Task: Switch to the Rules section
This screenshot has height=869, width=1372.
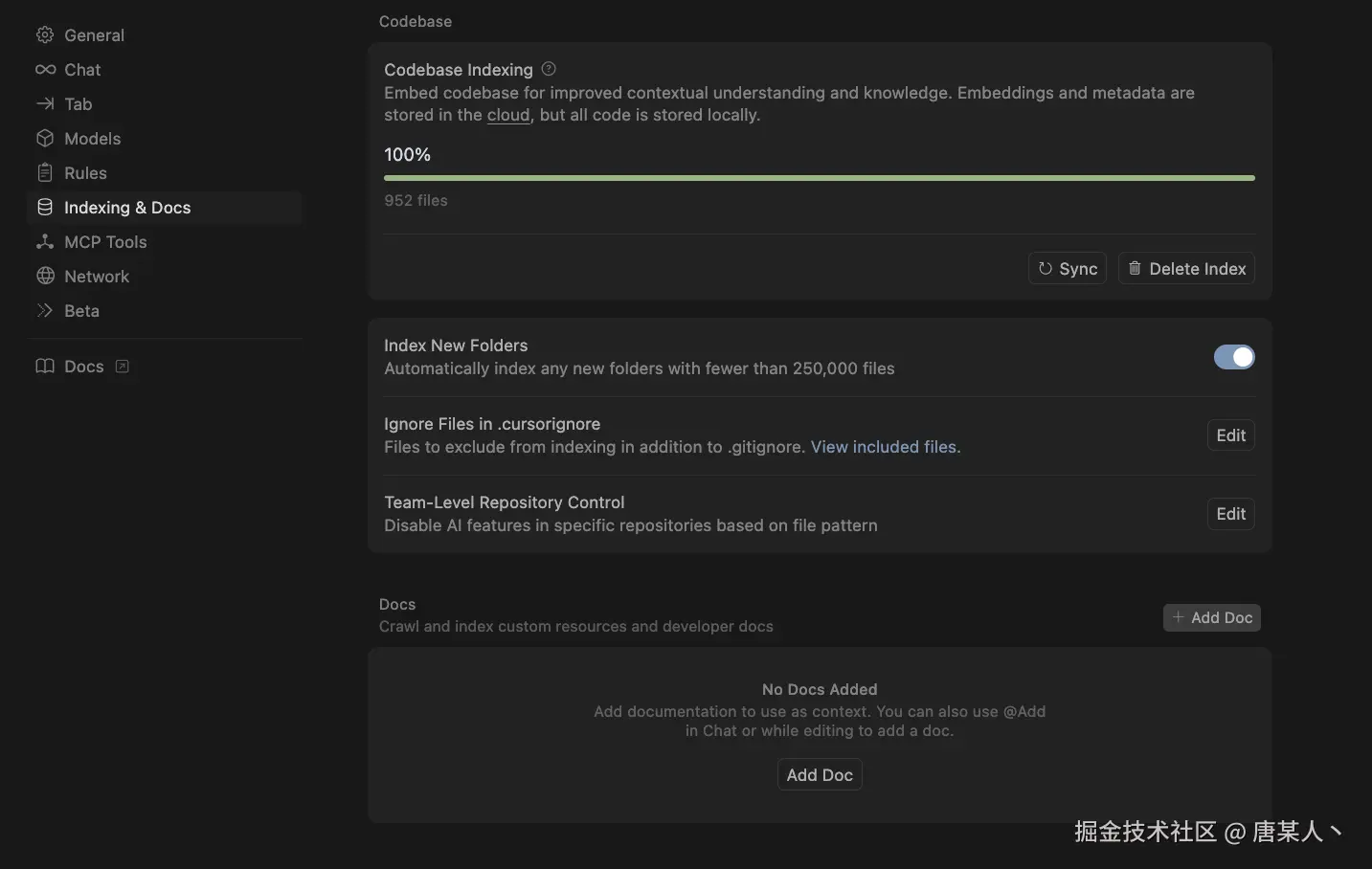Action: (x=165, y=173)
